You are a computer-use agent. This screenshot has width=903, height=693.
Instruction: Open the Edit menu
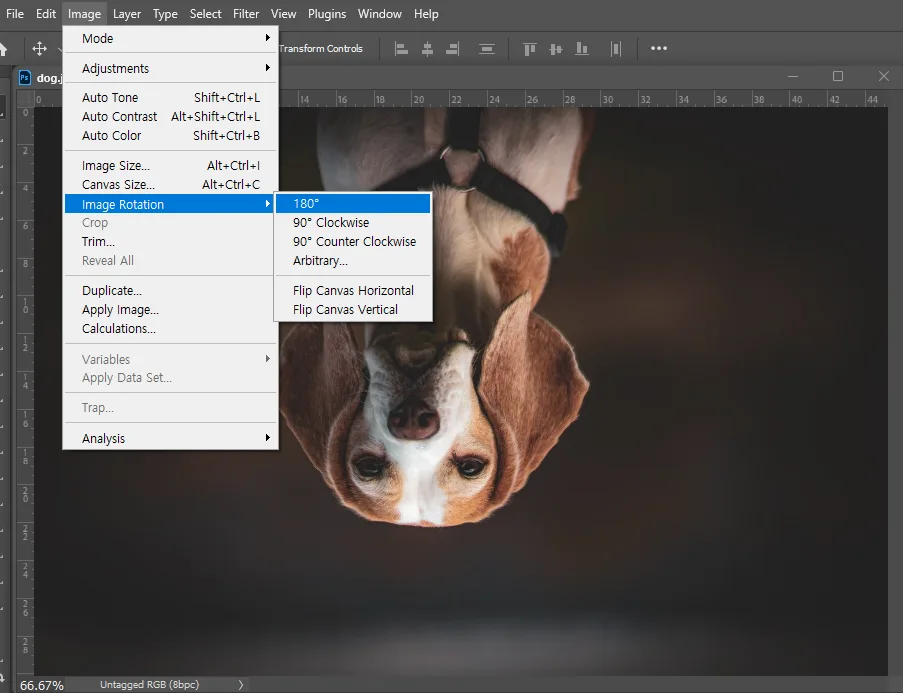[46, 14]
